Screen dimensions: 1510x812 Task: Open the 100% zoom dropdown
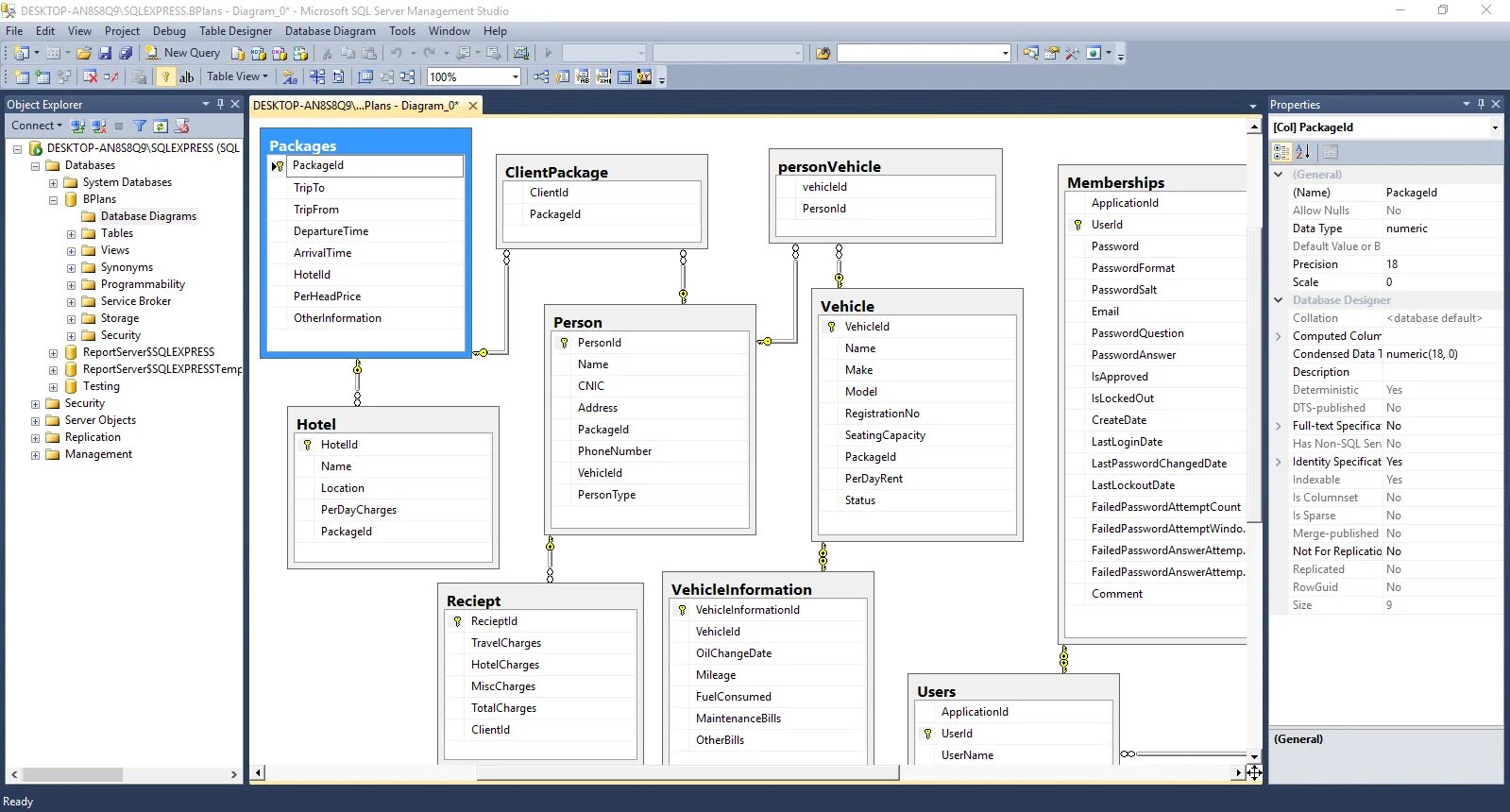point(515,76)
